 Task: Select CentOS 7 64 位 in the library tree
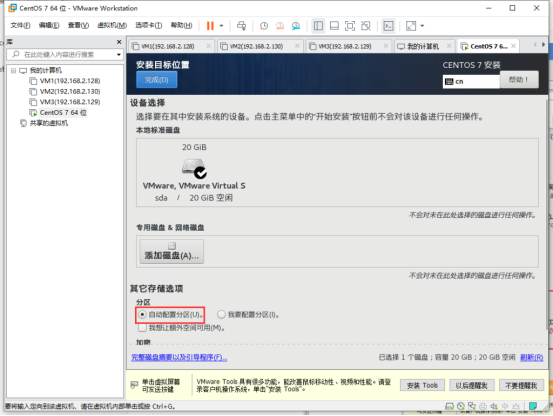pyautogui.click(x=63, y=113)
